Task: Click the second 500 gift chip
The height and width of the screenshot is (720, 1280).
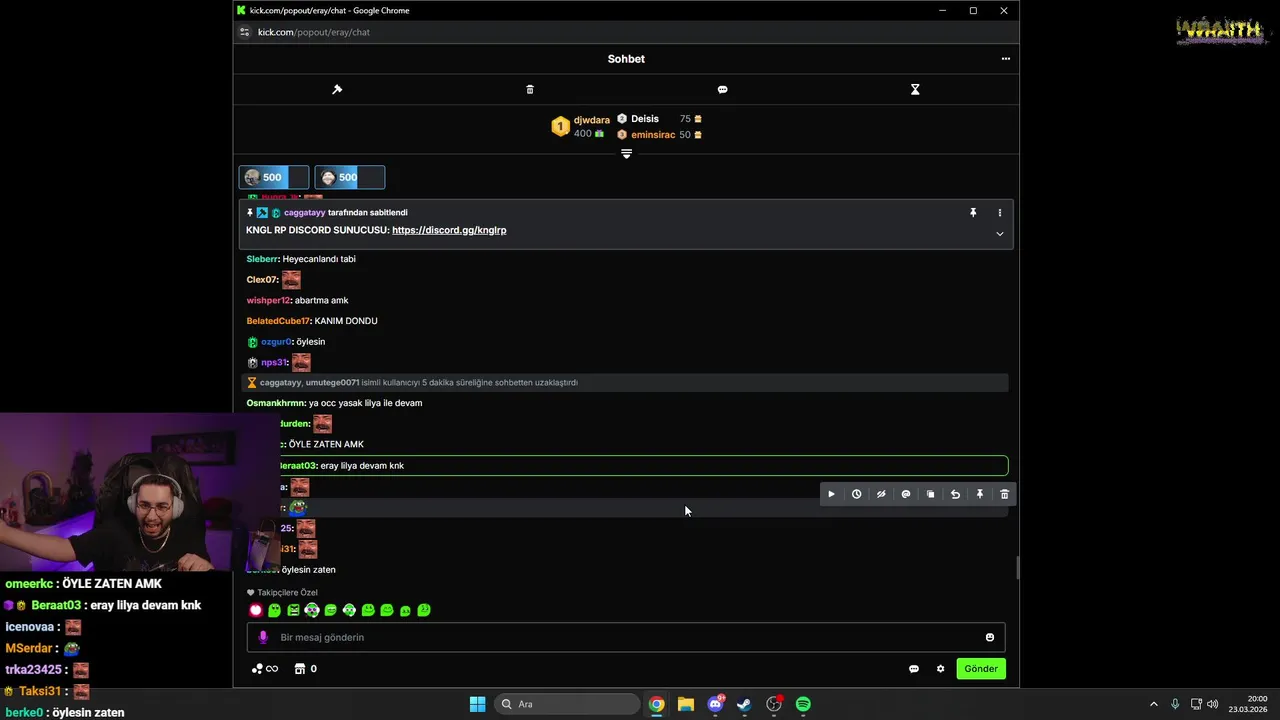Action: (x=349, y=177)
